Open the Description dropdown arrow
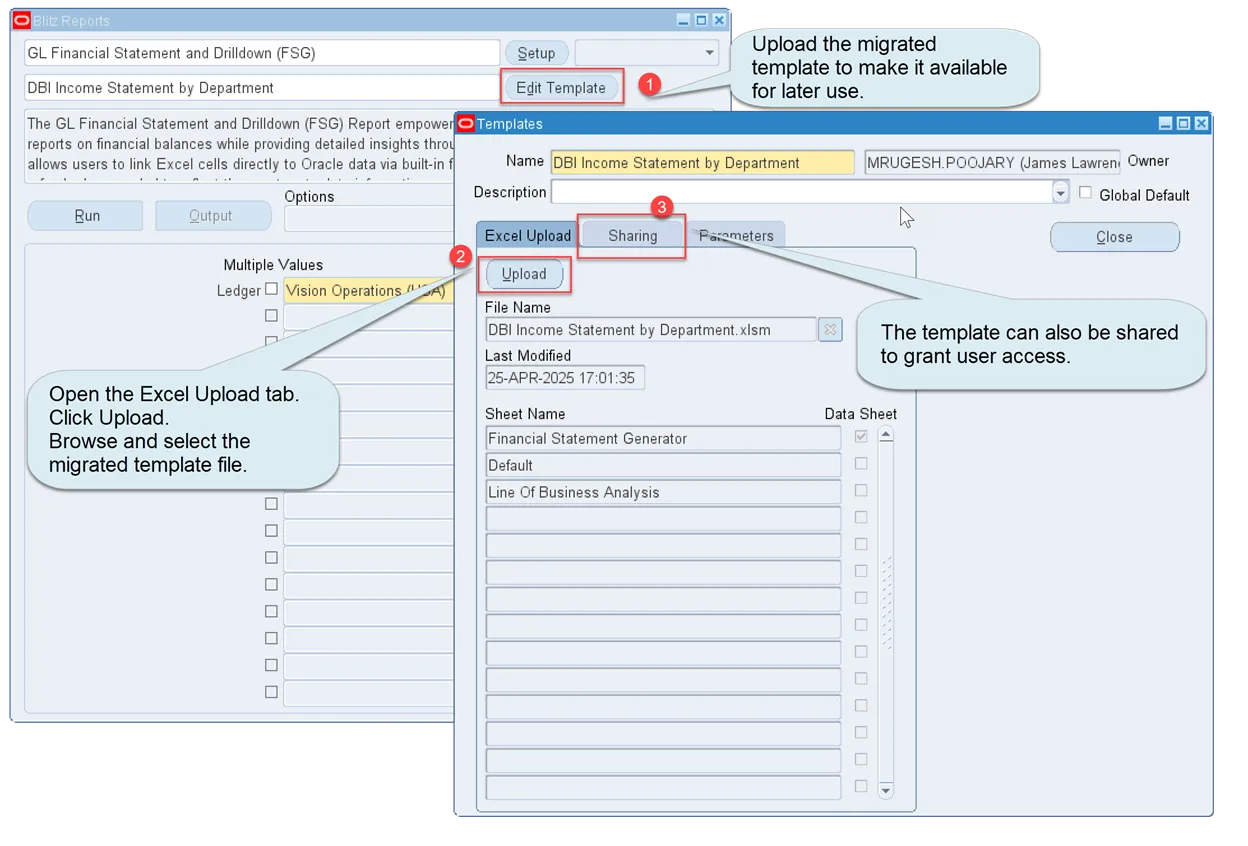Viewport: 1248px width, 846px height. pos(1061,192)
